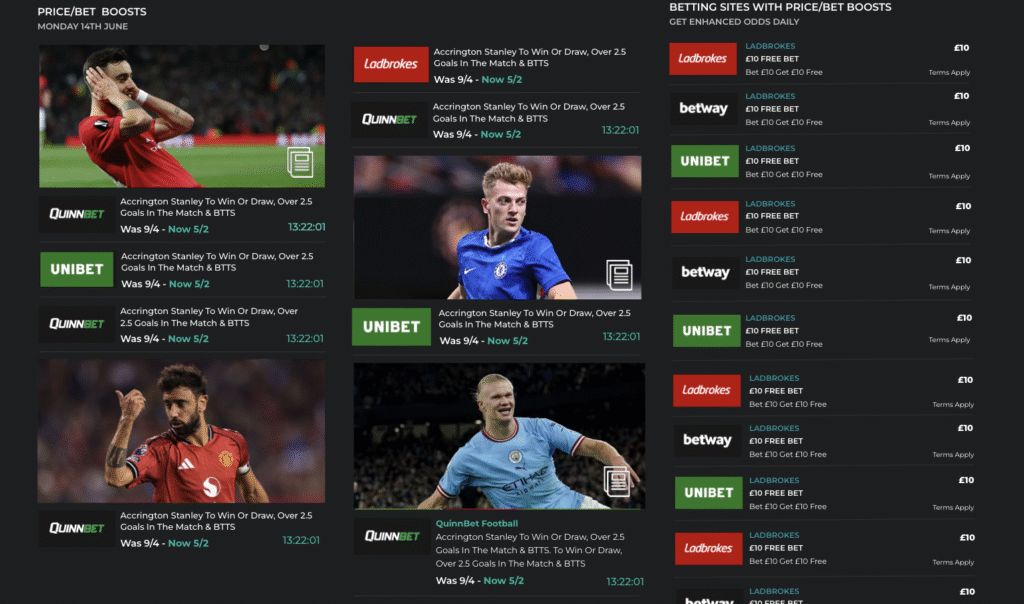Select Unibet boost in left column
Screen dimensions: 1024x604
[182, 270]
